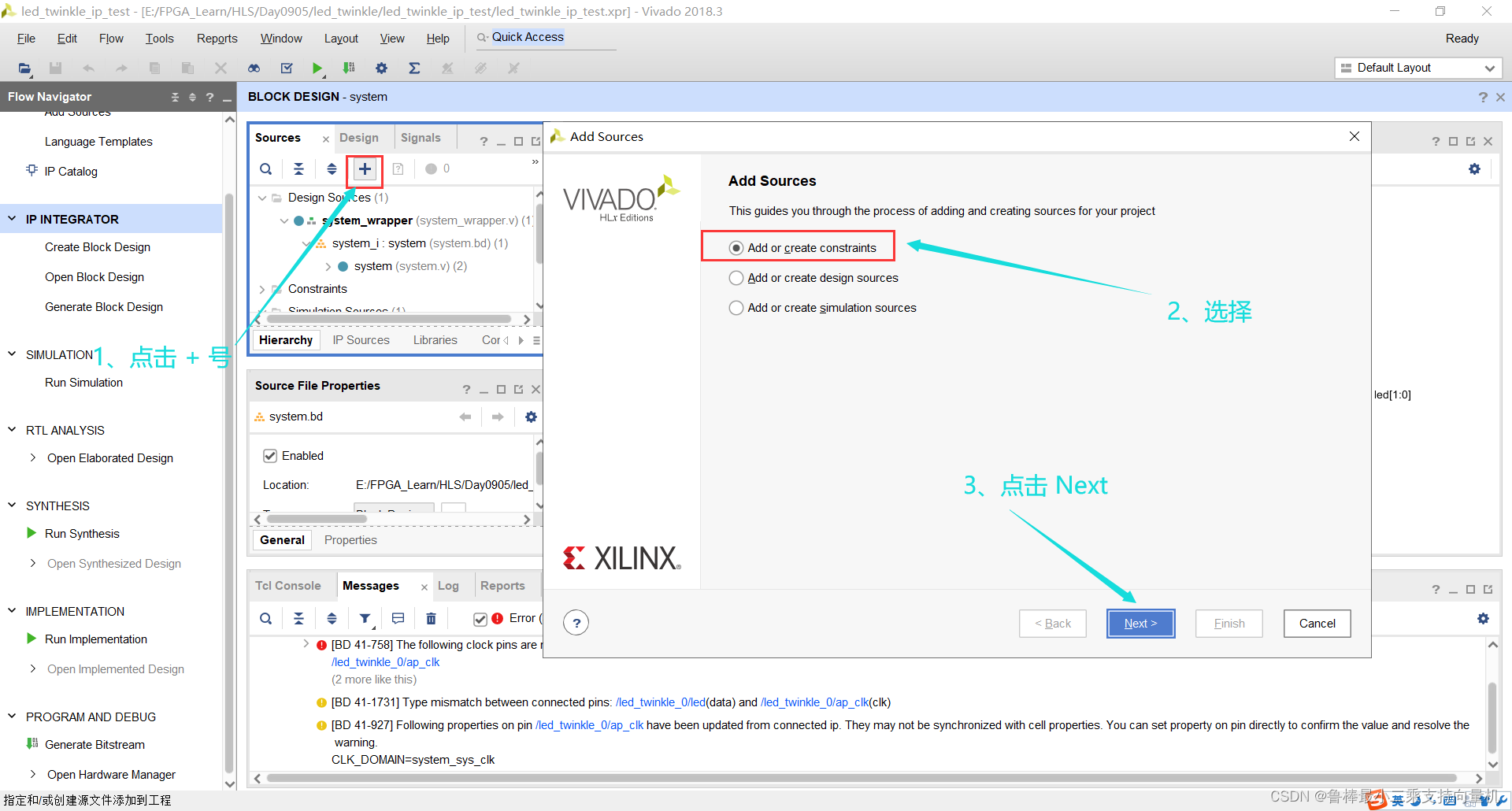Click the Cancel button
The width and height of the screenshot is (1512, 811).
pos(1317,624)
